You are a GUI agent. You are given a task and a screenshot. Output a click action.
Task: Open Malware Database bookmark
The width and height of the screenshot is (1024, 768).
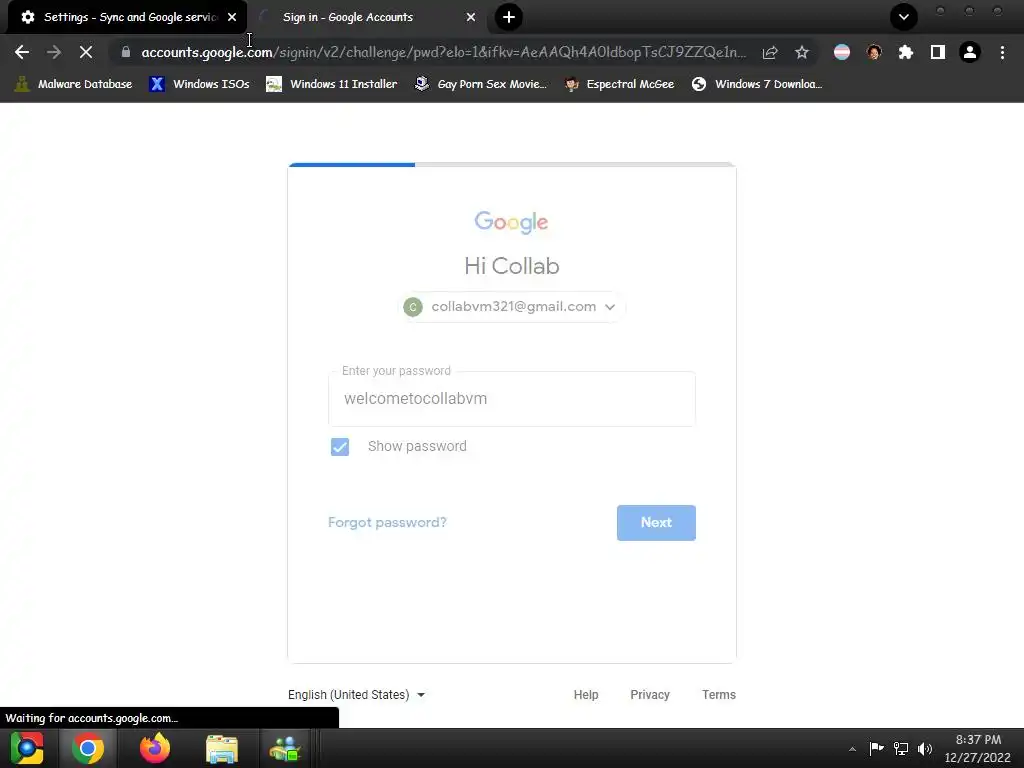(73, 84)
